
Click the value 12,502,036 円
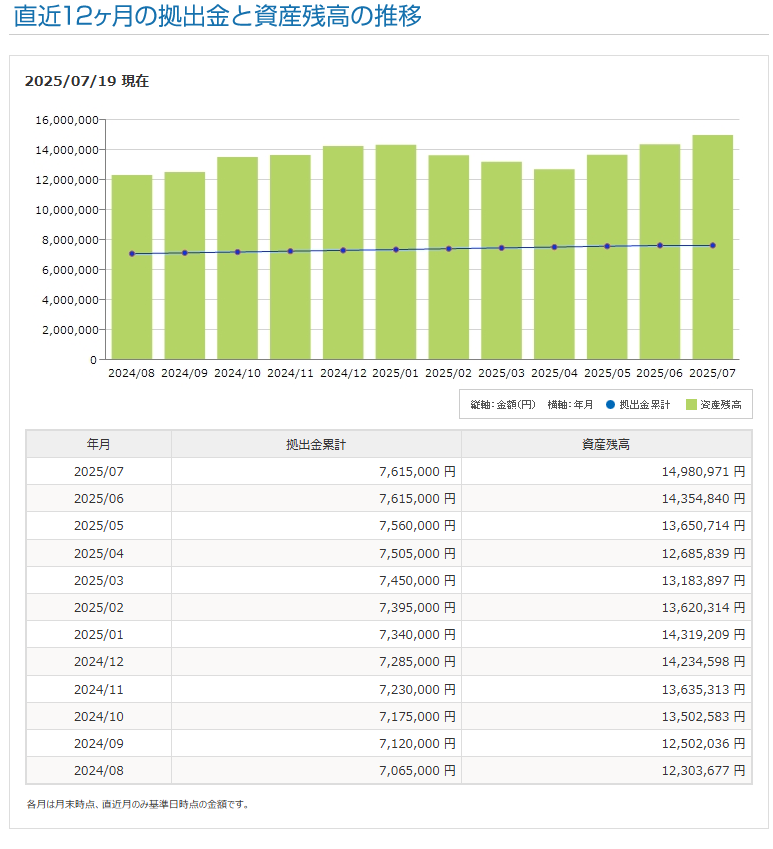tap(703, 743)
